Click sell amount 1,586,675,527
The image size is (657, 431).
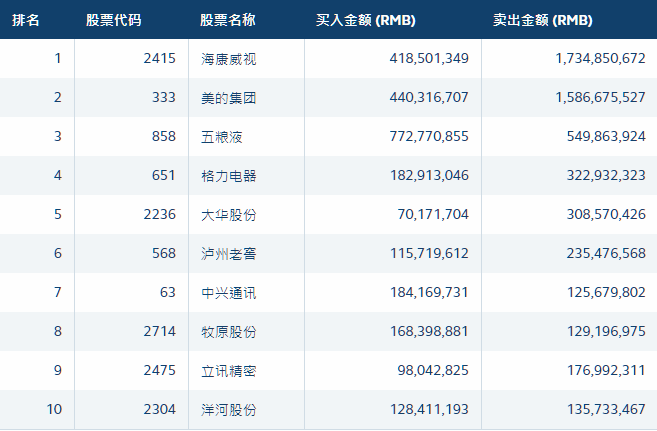click(600, 97)
